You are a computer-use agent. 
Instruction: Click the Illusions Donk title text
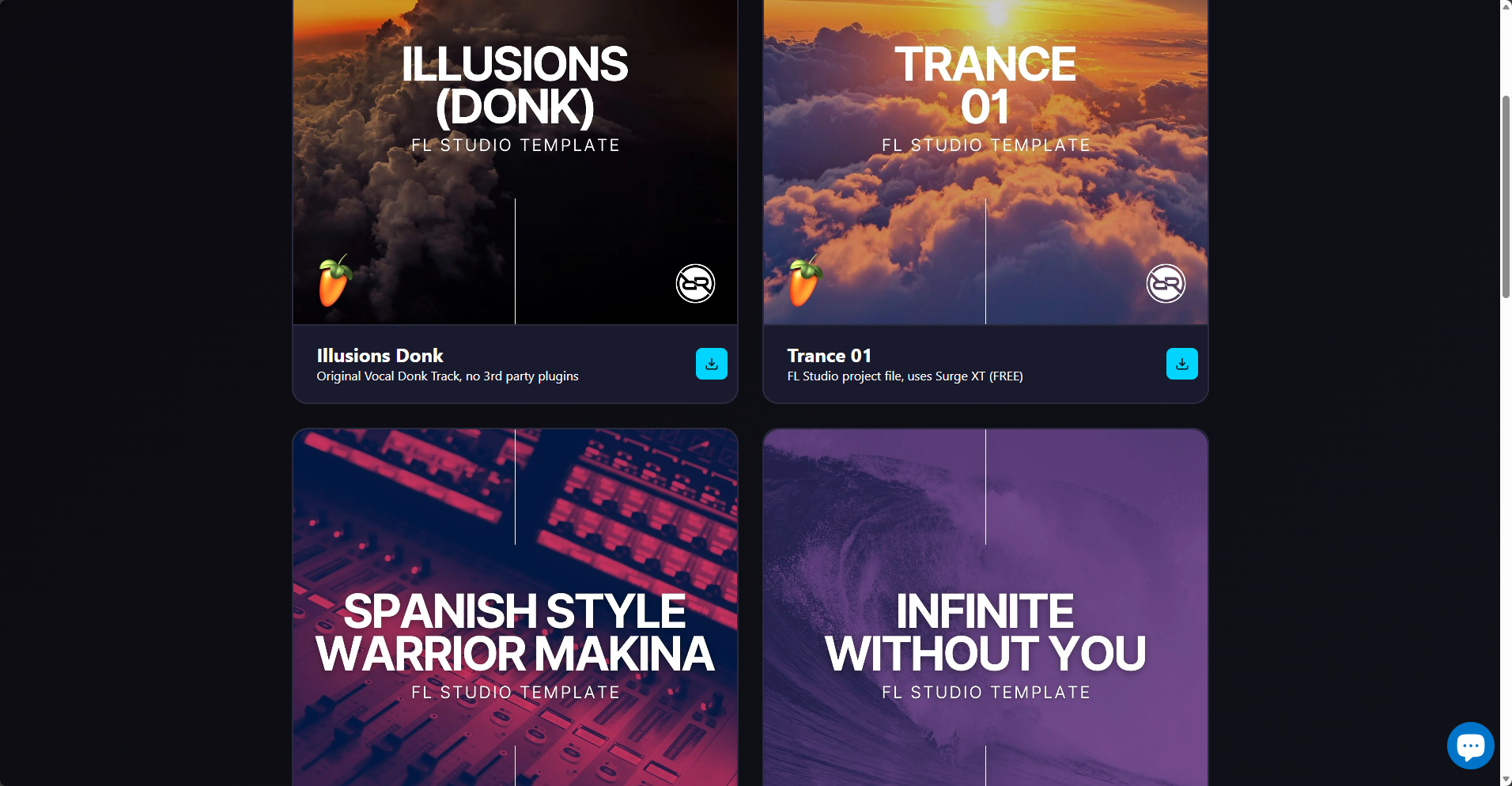click(x=380, y=356)
